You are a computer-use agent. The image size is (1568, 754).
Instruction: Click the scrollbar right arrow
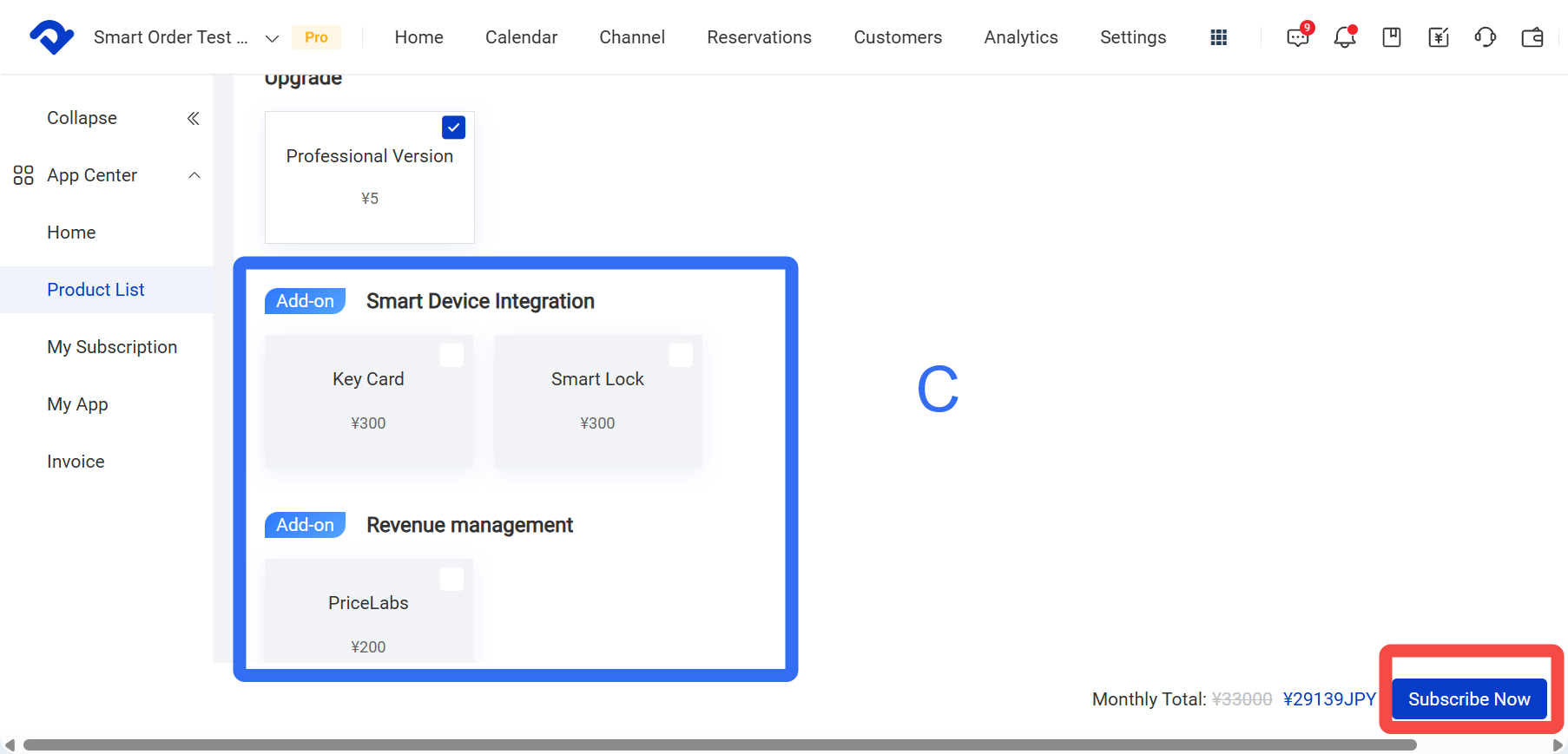1558,745
